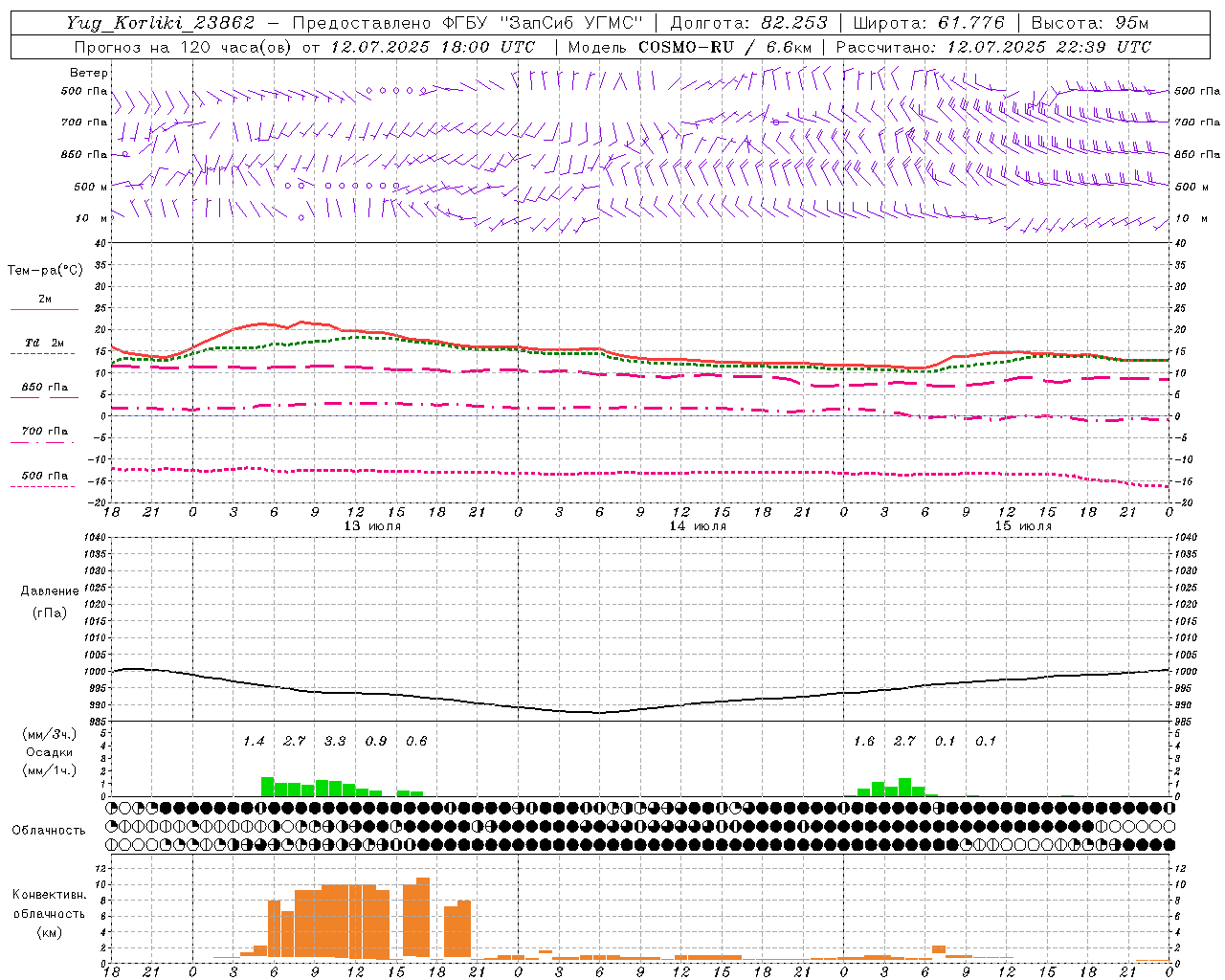Image resolution: width=1225 pixels, height=980 pixels.
Task: Click the green dashed Td 2м legend line
Action: pyautogui.click(x=42, y=353)
